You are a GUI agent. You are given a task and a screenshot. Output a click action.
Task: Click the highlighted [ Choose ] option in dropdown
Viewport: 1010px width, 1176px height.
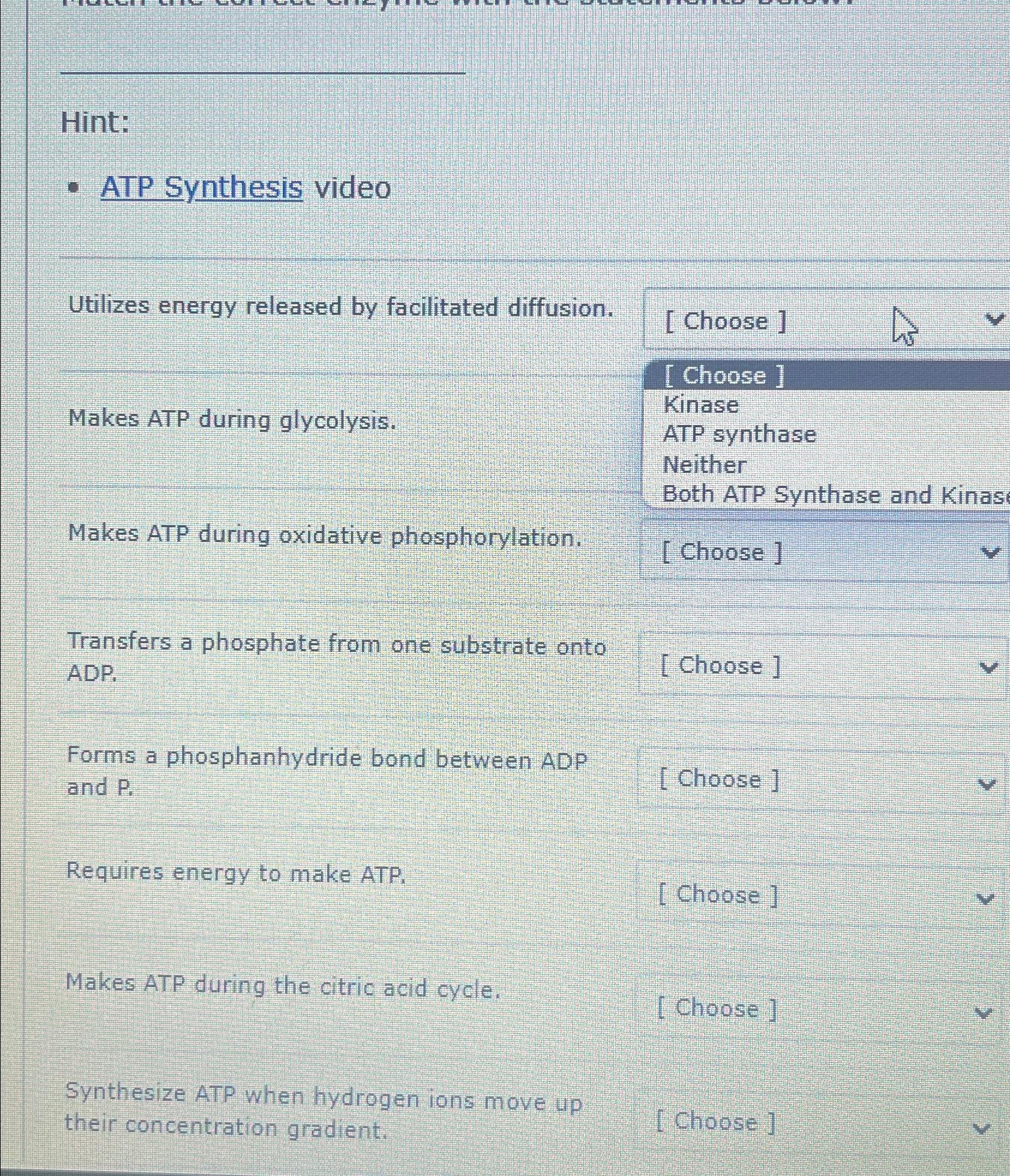[x=723, y=376]
